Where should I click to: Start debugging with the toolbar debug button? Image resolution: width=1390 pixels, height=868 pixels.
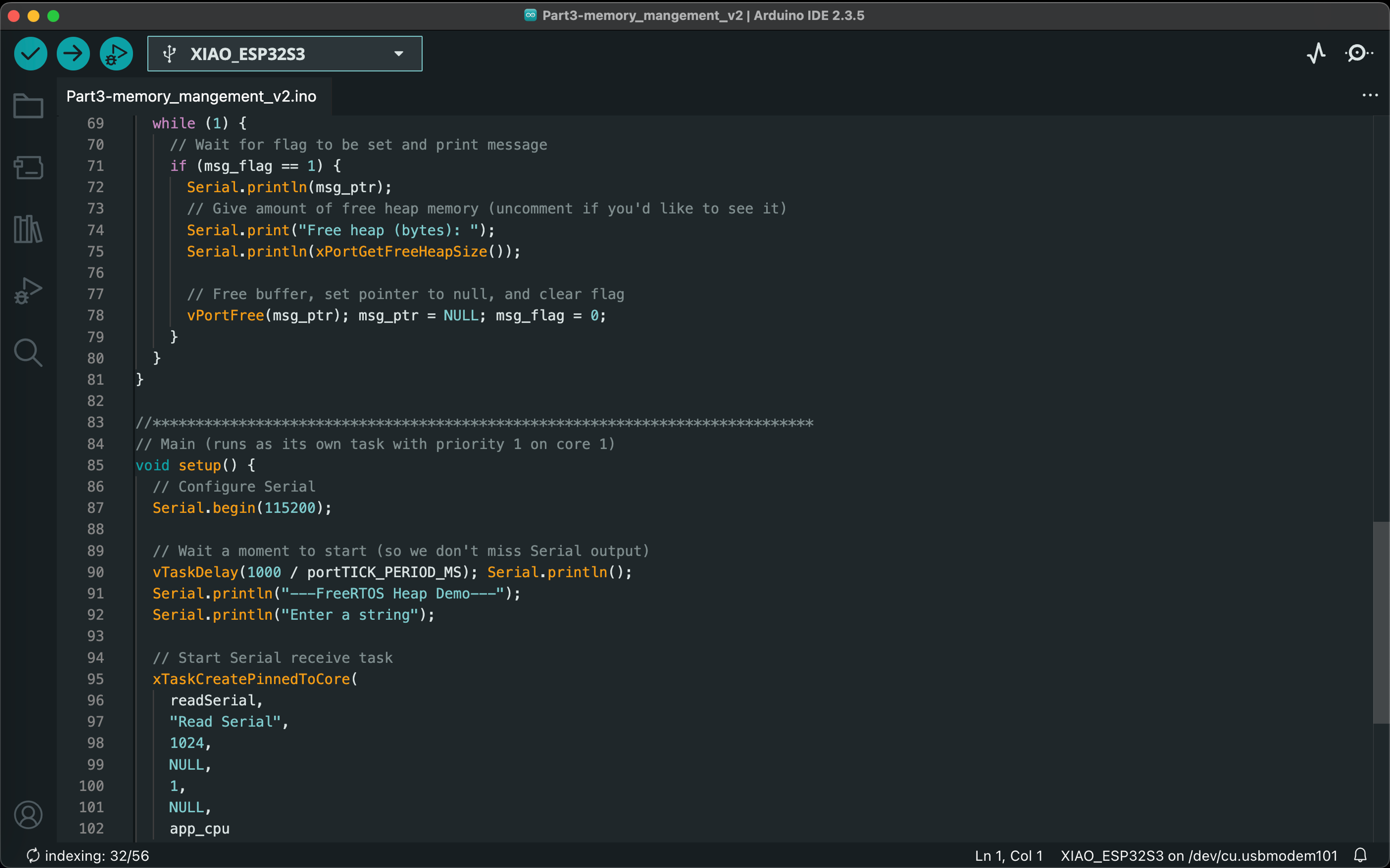pyautogui.click(x=116, y=54)
